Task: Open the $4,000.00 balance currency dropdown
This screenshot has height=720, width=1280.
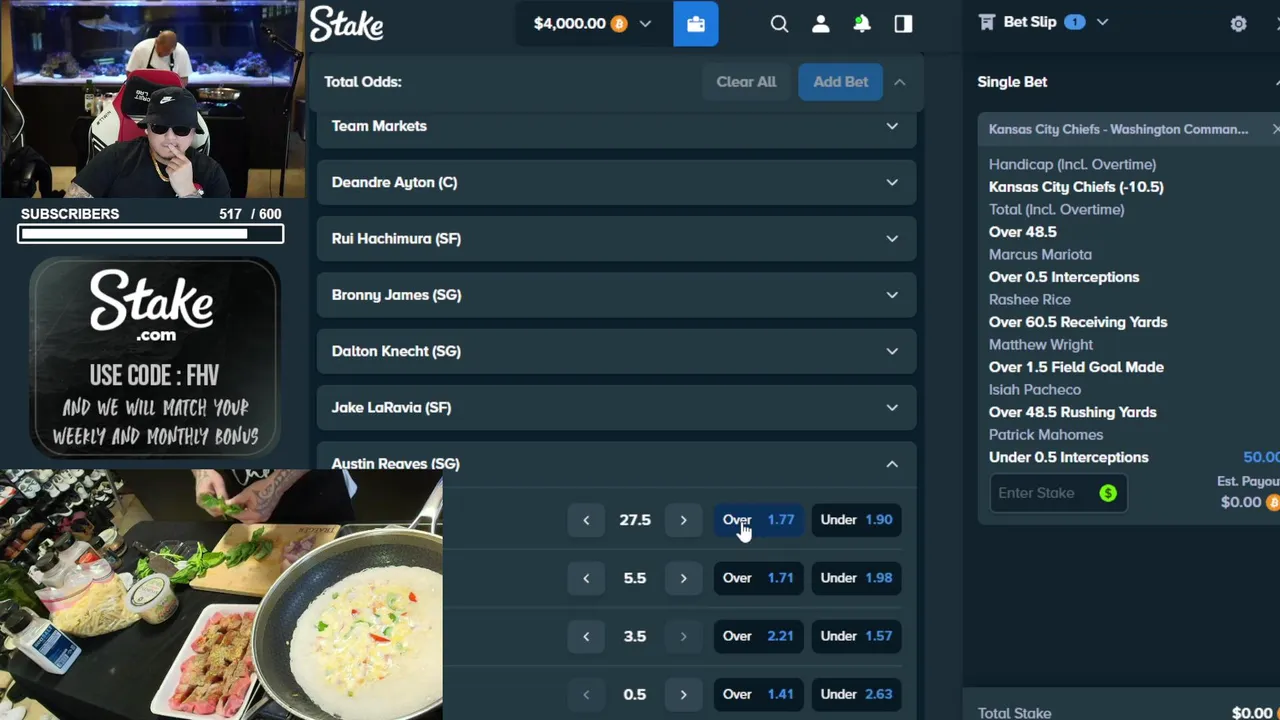Action: coord(645,24)
